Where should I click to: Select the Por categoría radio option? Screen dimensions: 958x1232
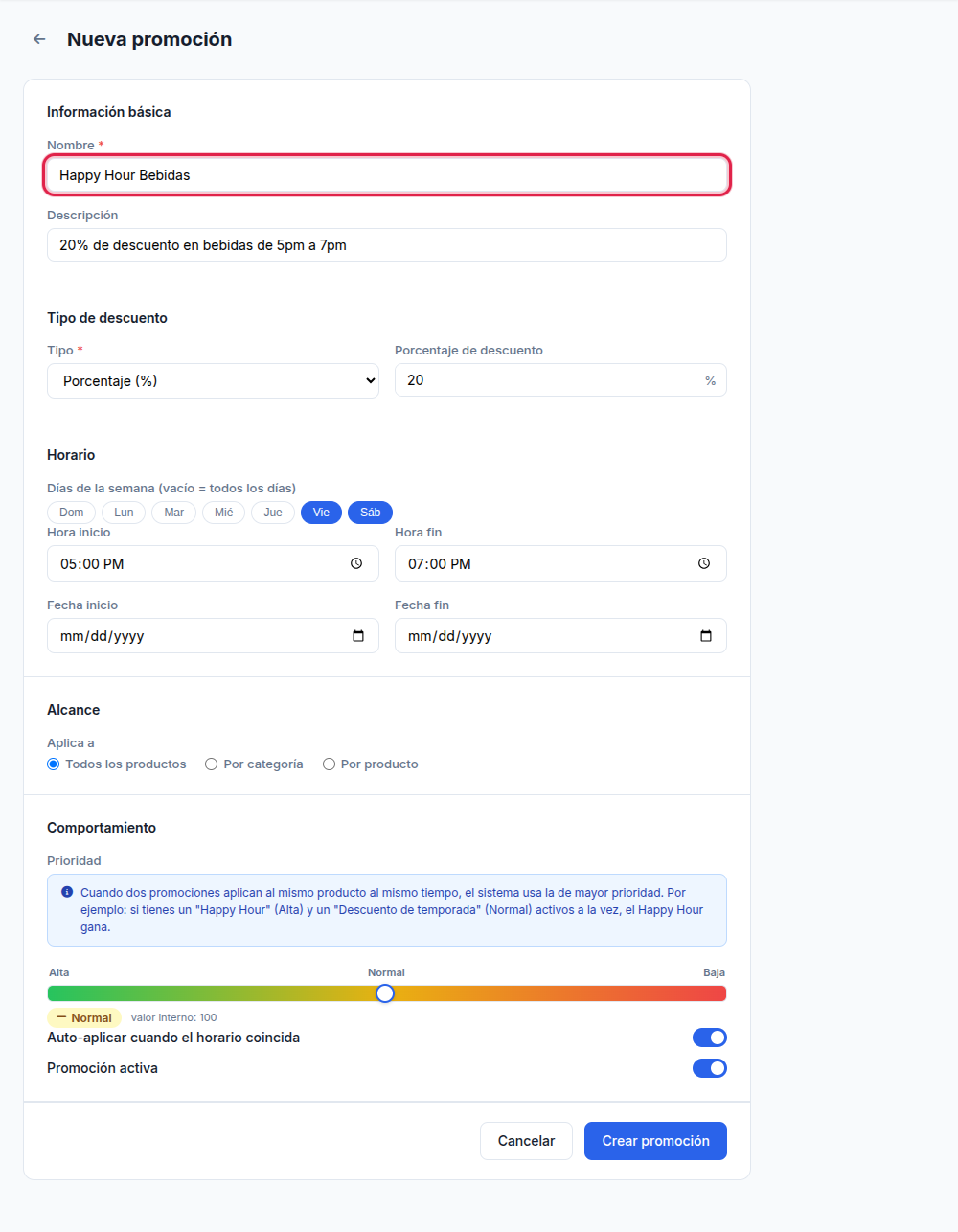[x=212, y=764]
